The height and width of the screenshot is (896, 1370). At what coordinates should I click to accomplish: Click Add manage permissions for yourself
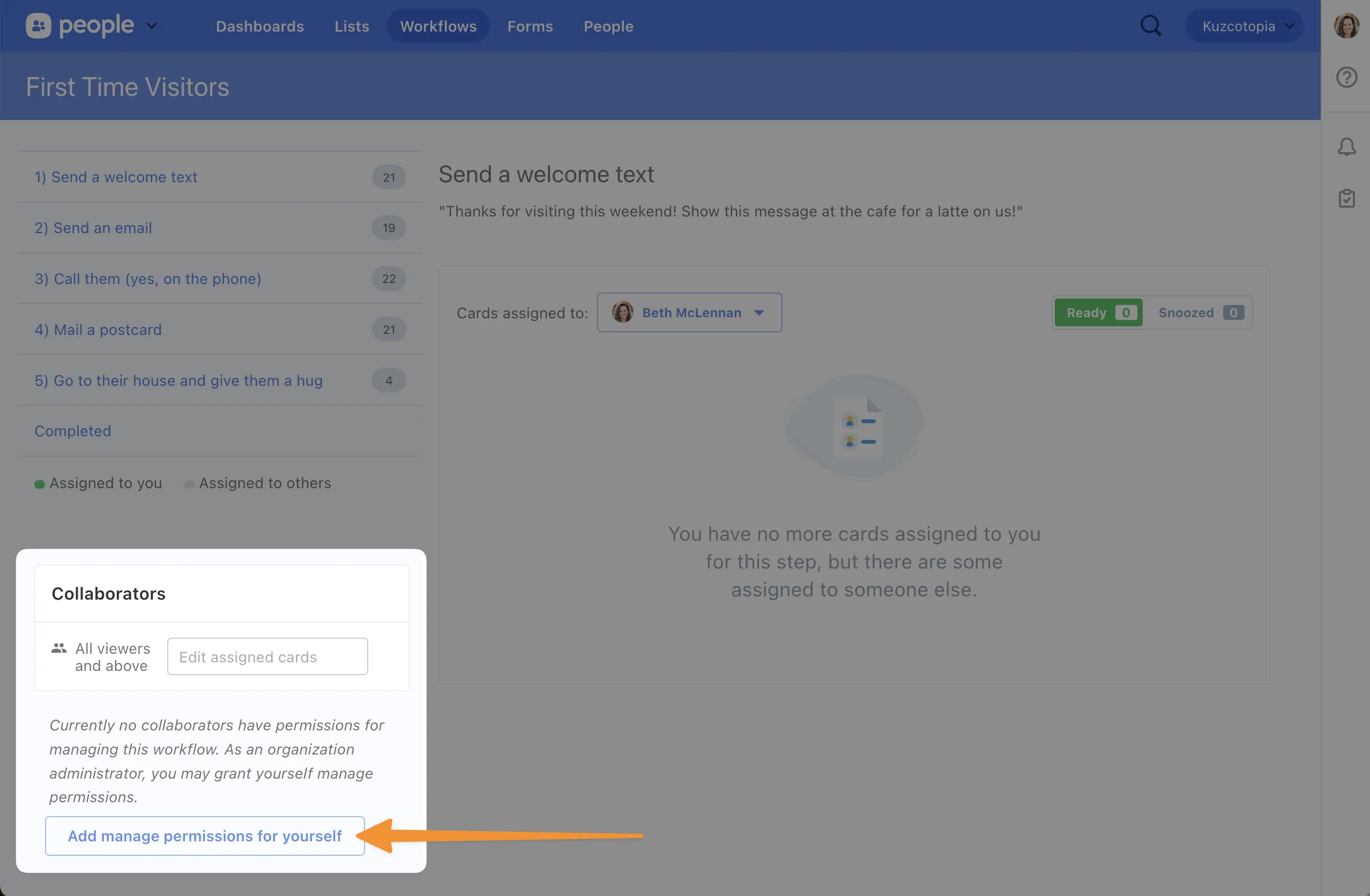pos(205,835)
